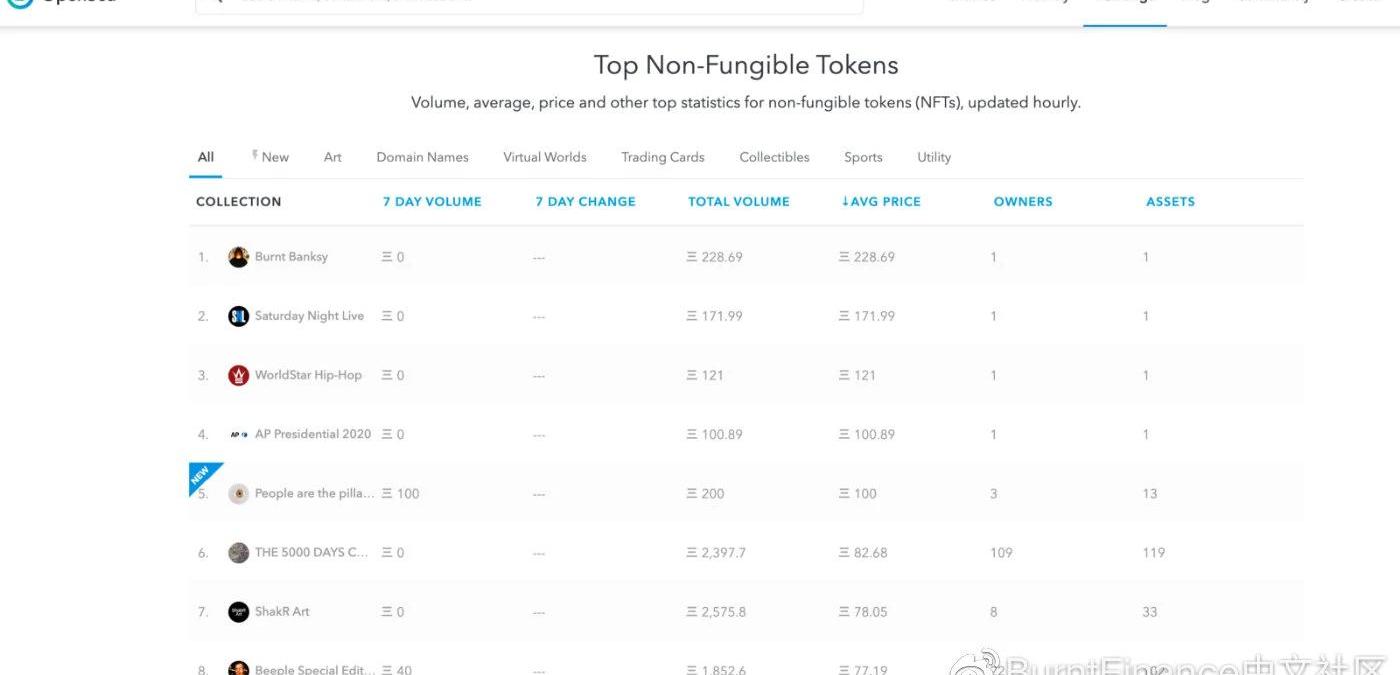Viewport: 1400px width, 675px height.
Task: Click ShakR Art total volume 2,575.8
Action: tap(716, 611)
